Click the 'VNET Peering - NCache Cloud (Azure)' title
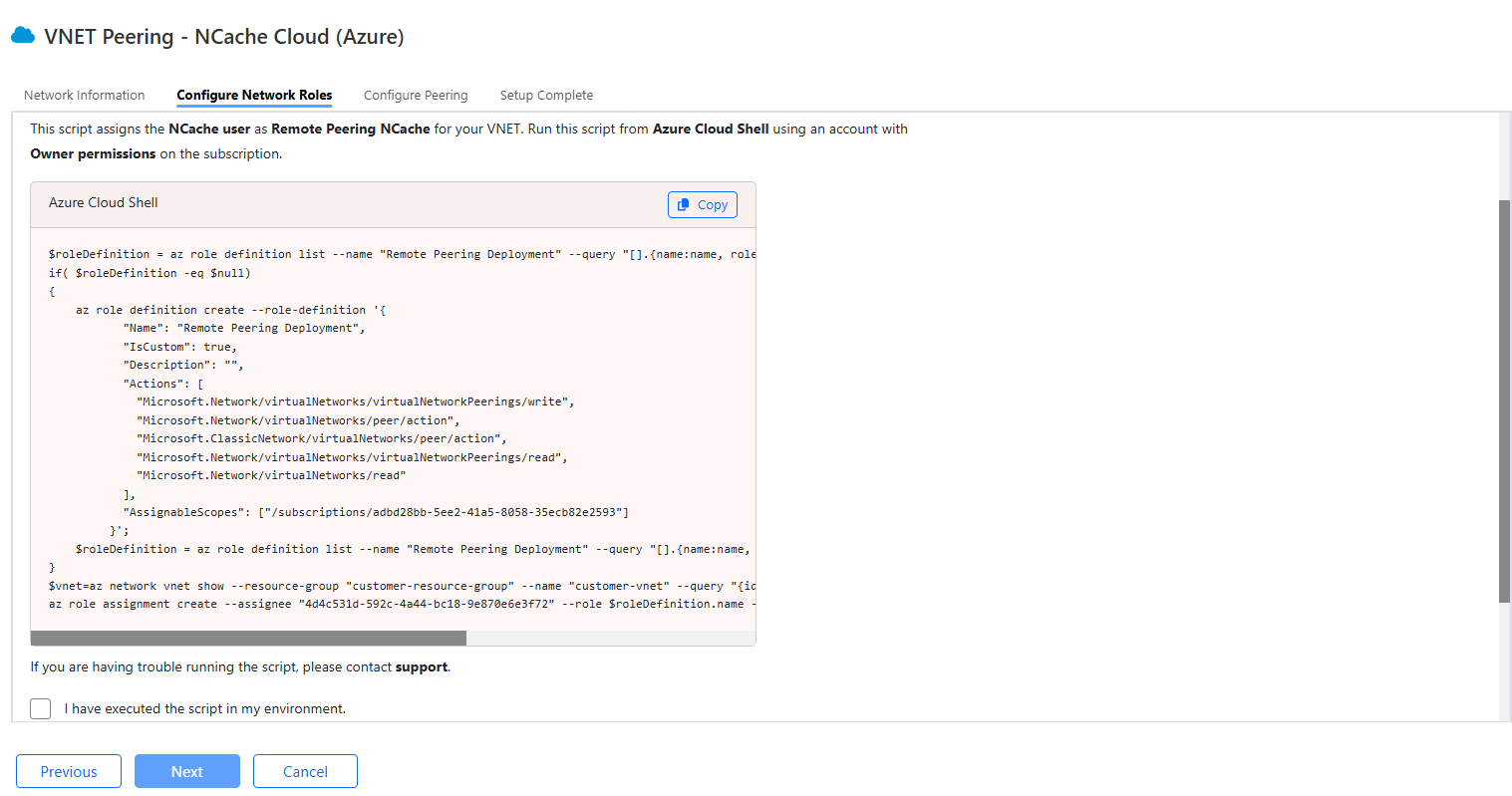 click(224, 37)
